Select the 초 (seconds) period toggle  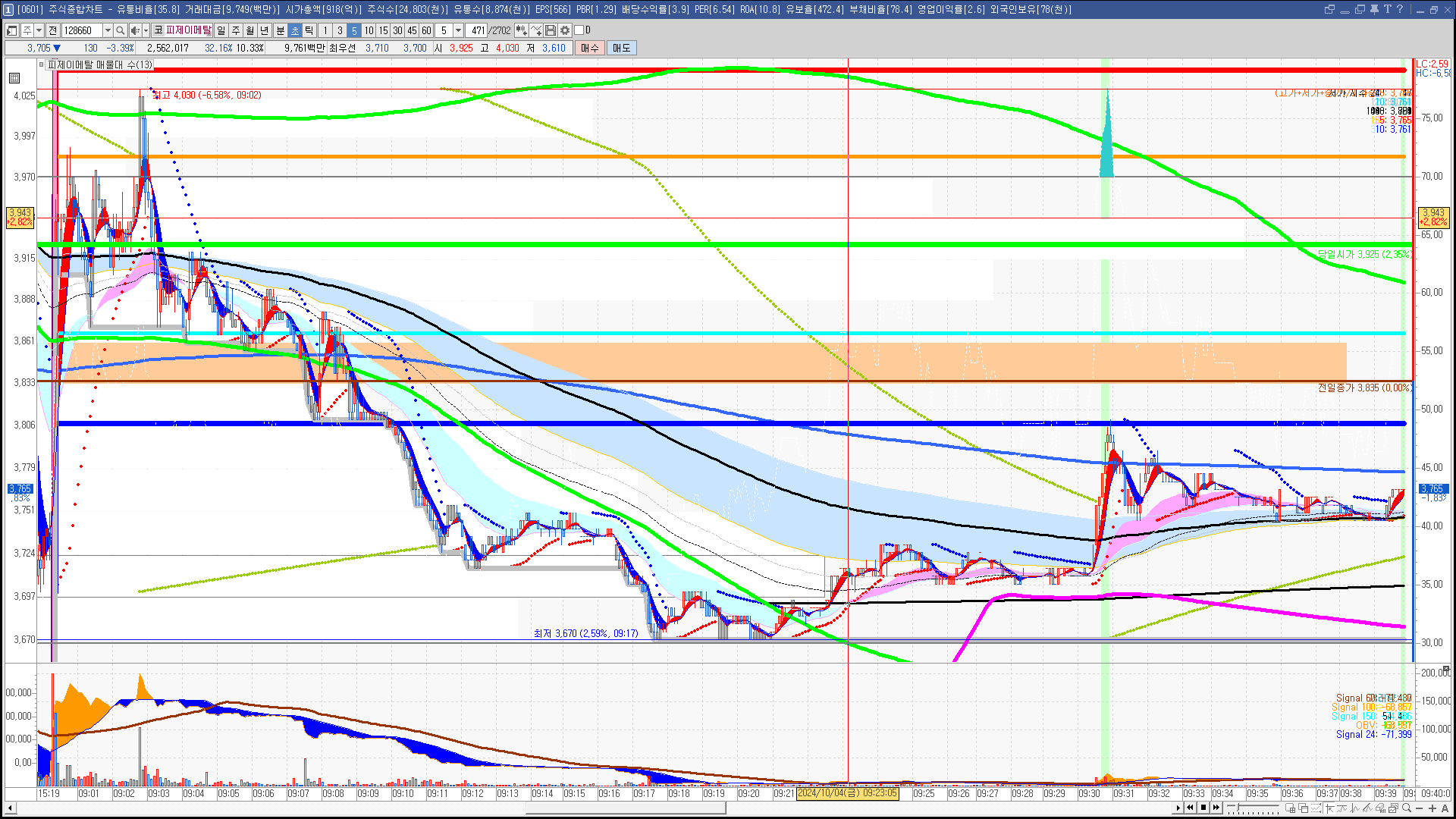click(x=295, y=30)
